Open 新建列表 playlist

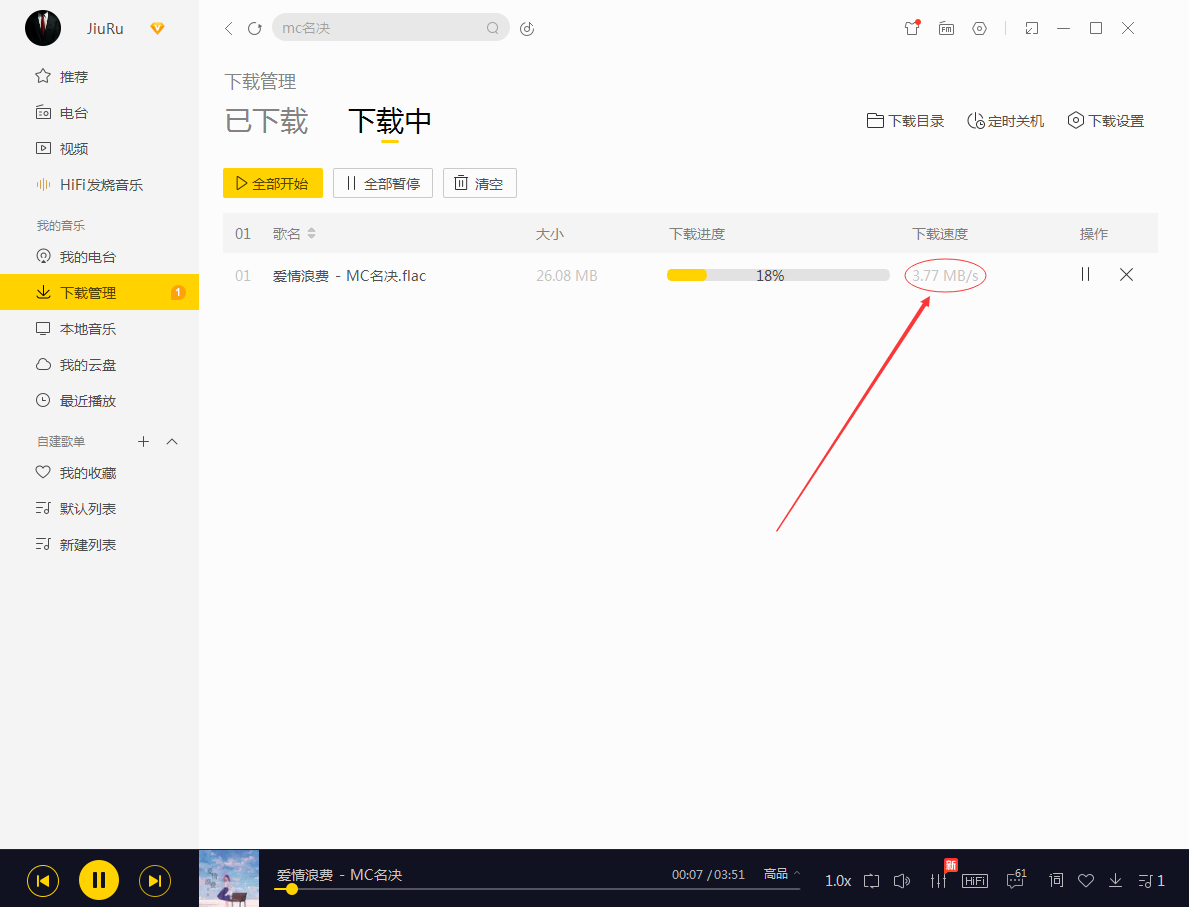(x=99, y=545)
